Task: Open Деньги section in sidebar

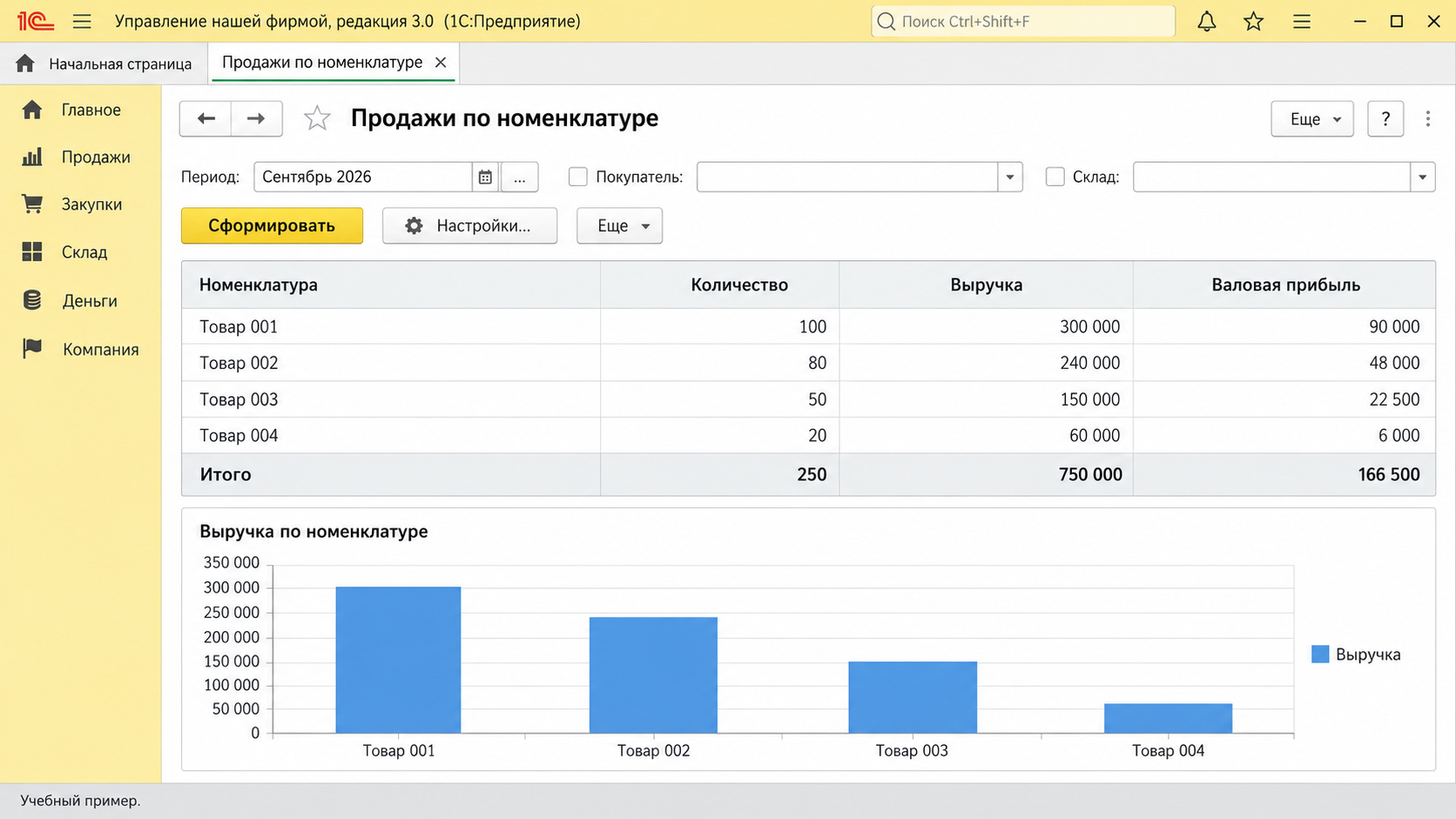Action: click(80, 301)
